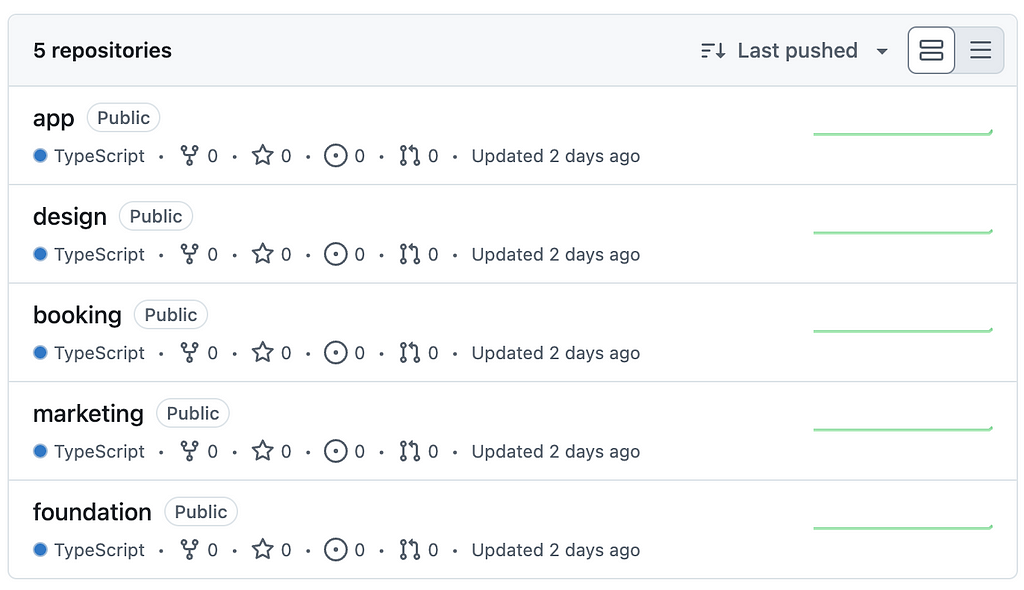The height and width of the screenshot is (590, 1024).
Task: Open the issues icon for booking repository
Action: coord(336,353)
